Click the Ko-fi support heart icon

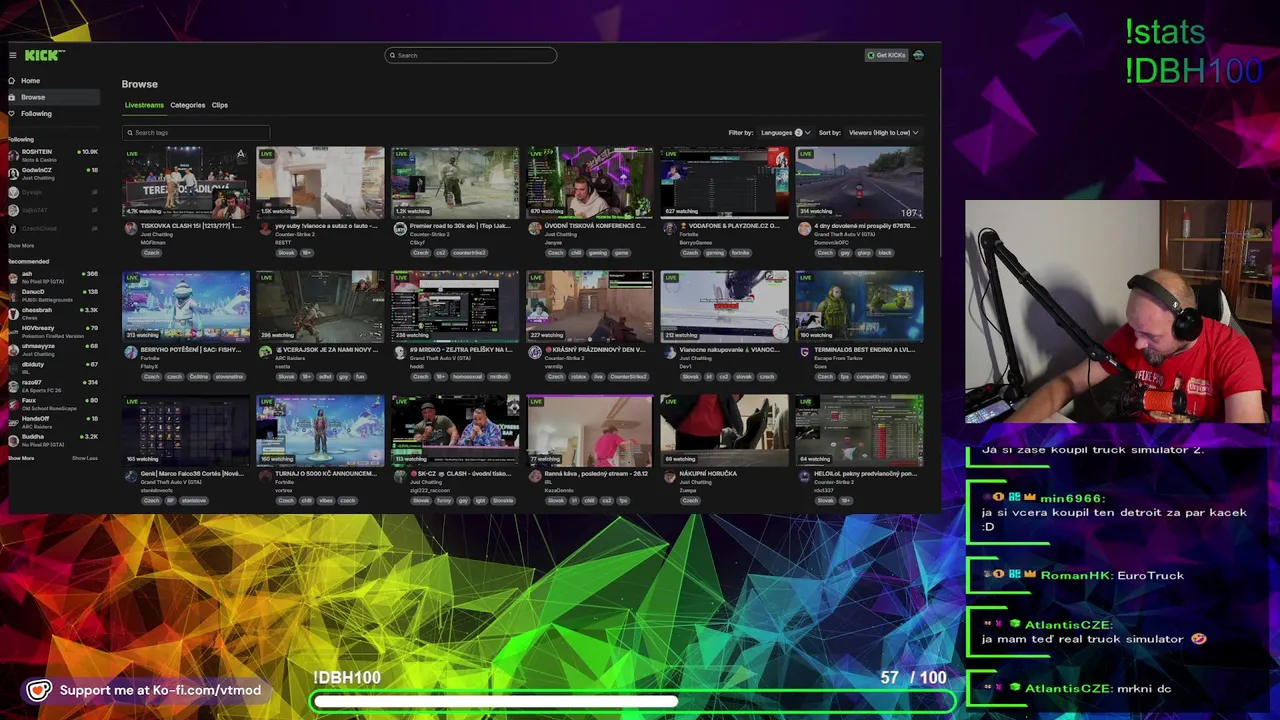[38, 690]
